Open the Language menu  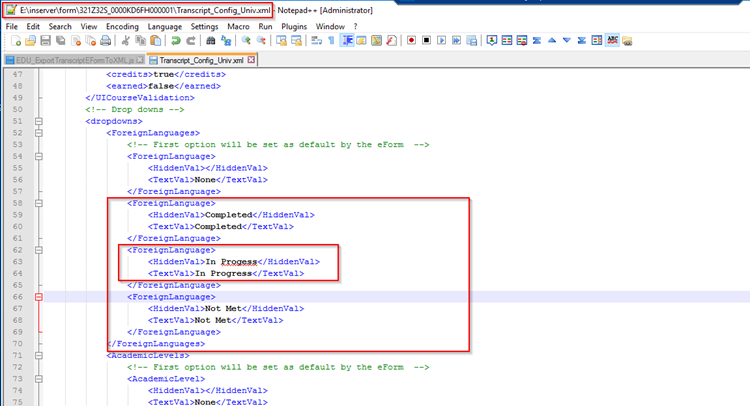(165, 26)
